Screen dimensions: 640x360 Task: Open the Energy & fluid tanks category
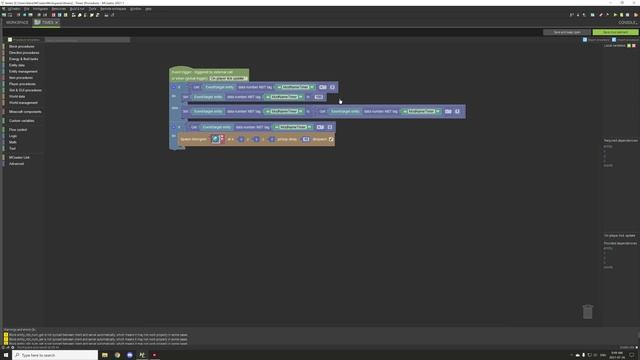24,59
